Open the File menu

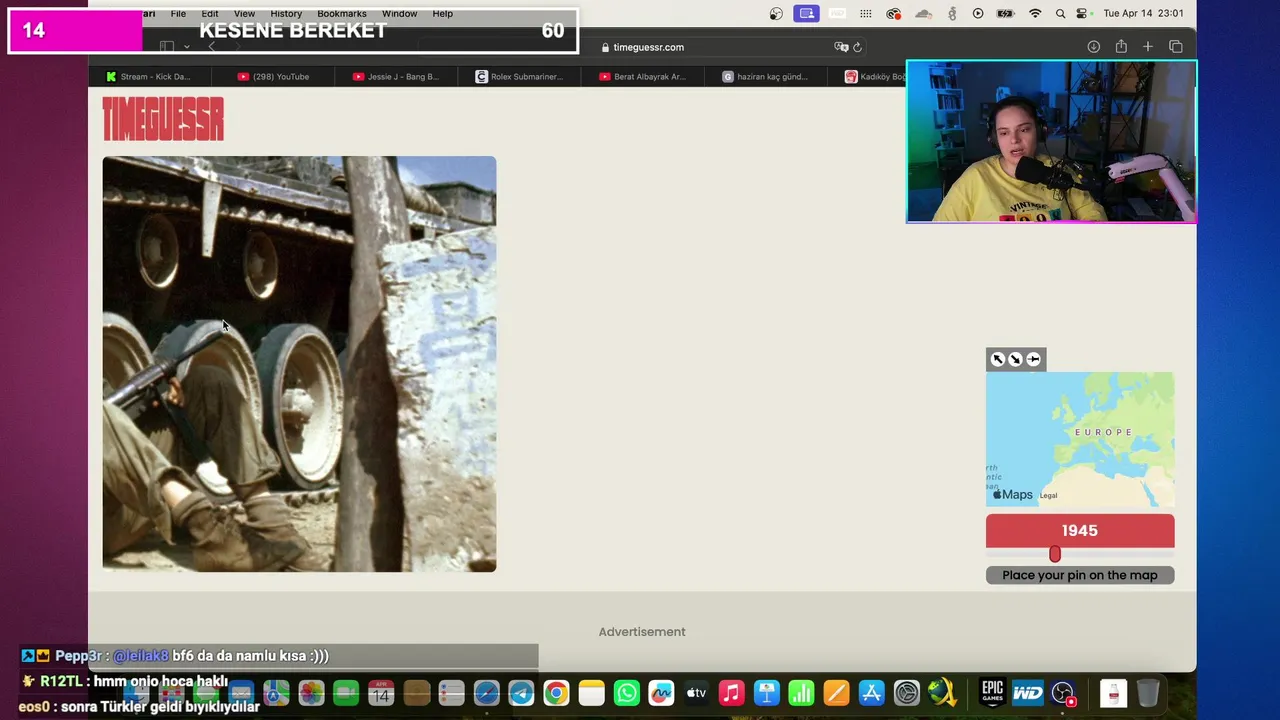pos(178,14)
